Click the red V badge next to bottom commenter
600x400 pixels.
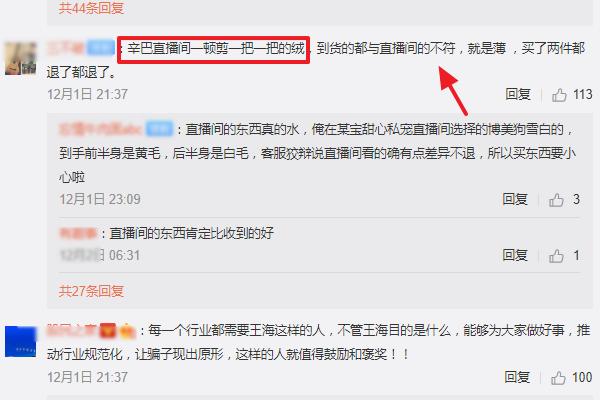point(108,331)
